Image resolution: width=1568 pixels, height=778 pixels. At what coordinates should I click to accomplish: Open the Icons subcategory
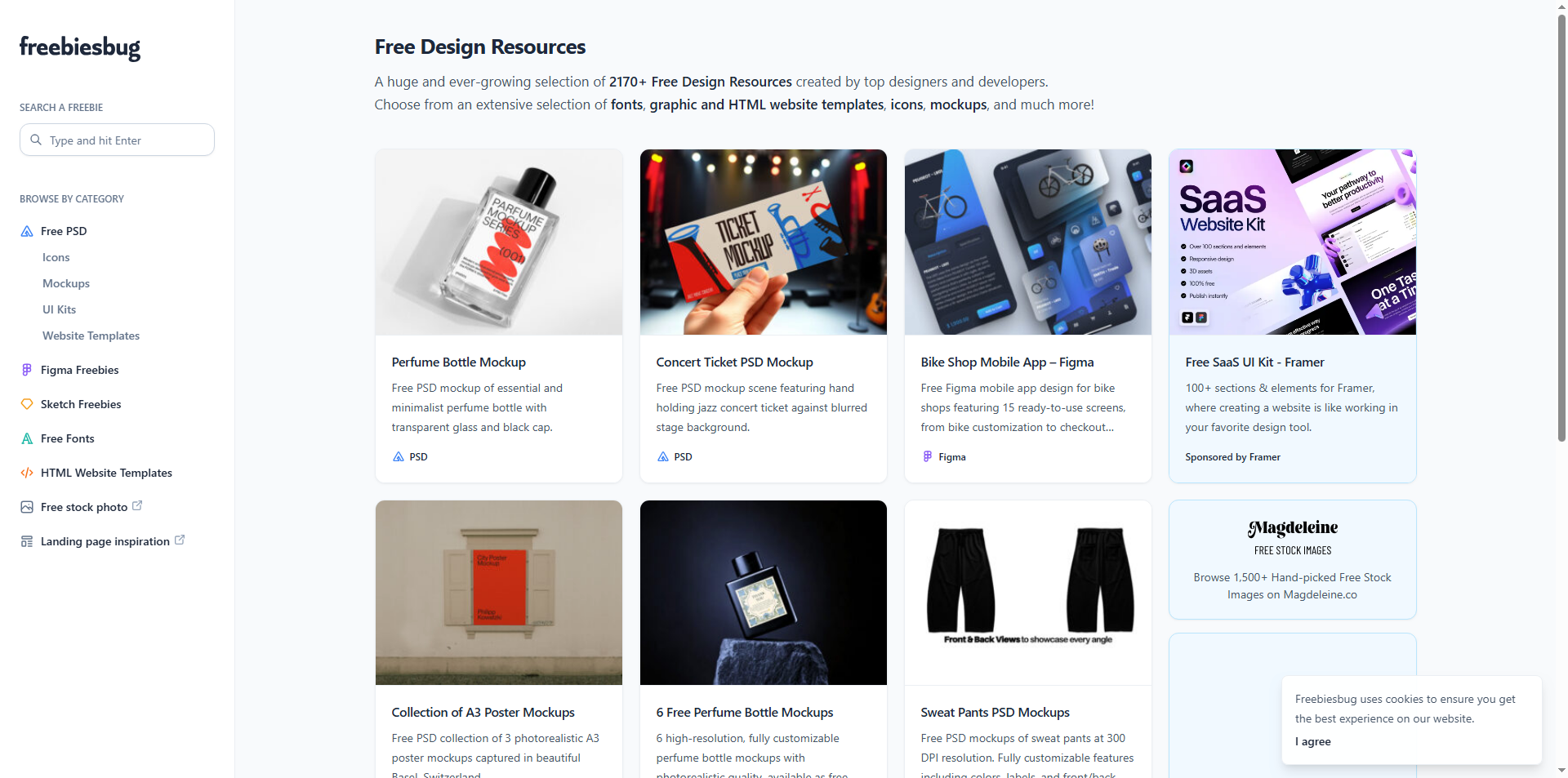(56, 257)
